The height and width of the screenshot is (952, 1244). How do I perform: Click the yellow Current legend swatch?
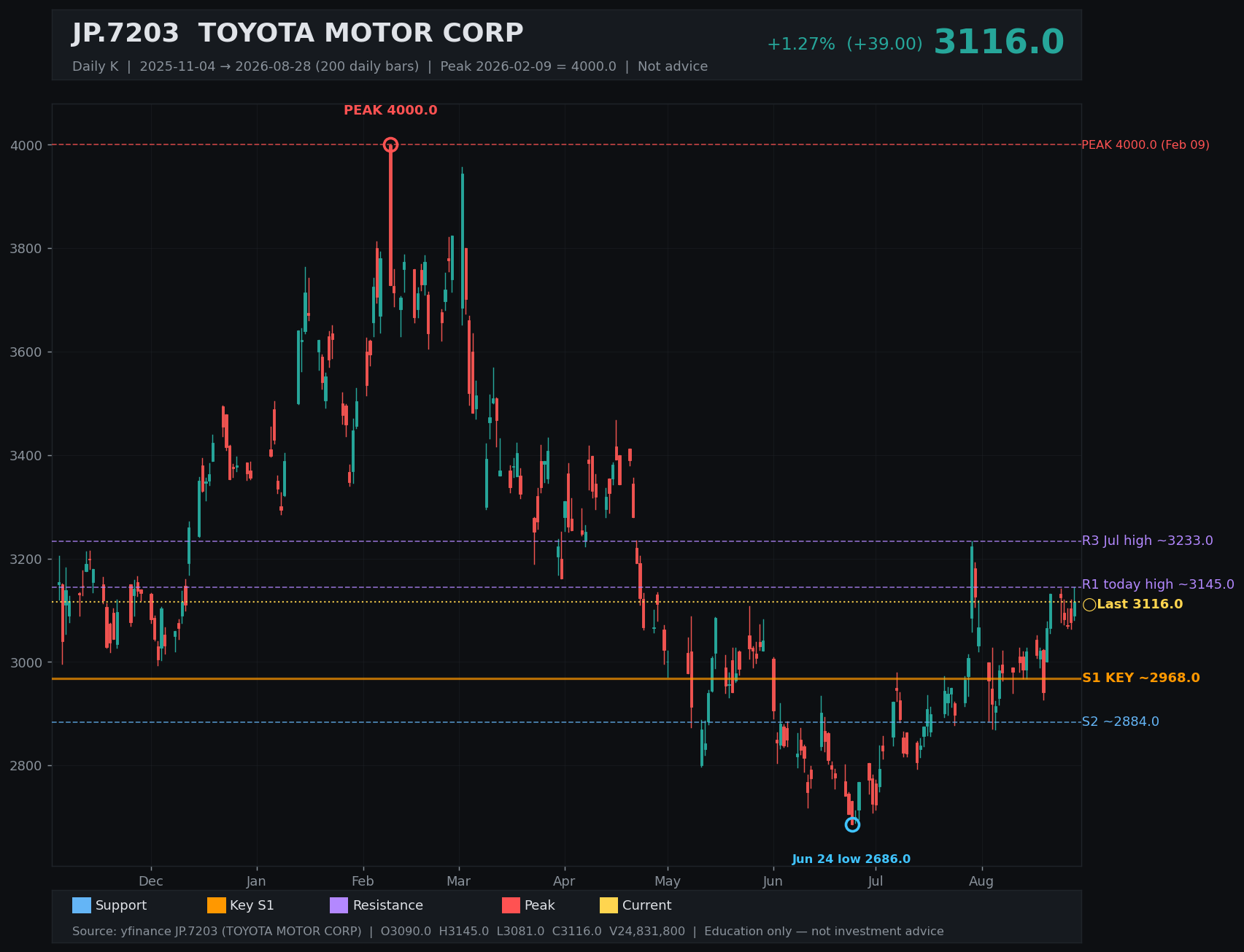(609, 905)
